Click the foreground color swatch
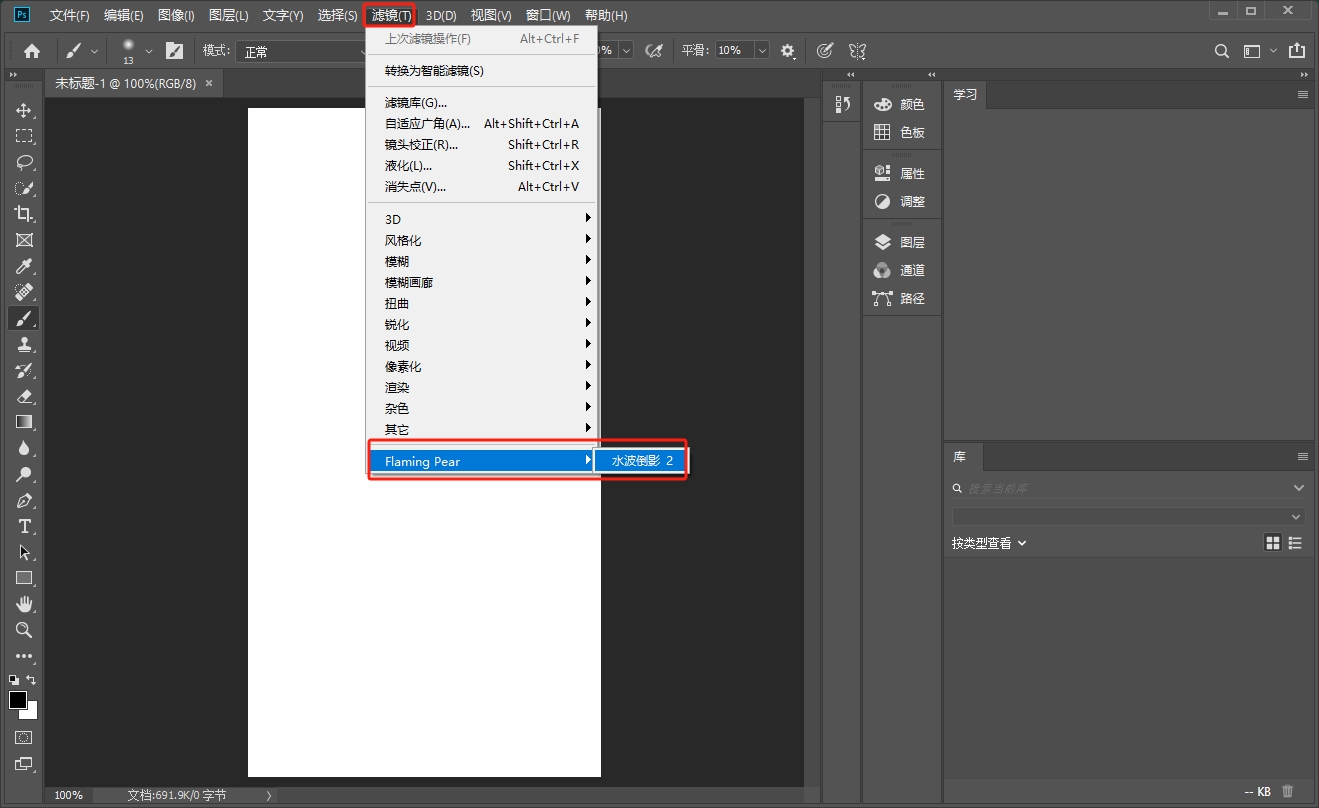The height and width of the screenshot is (808, 1319). point(18,700)
